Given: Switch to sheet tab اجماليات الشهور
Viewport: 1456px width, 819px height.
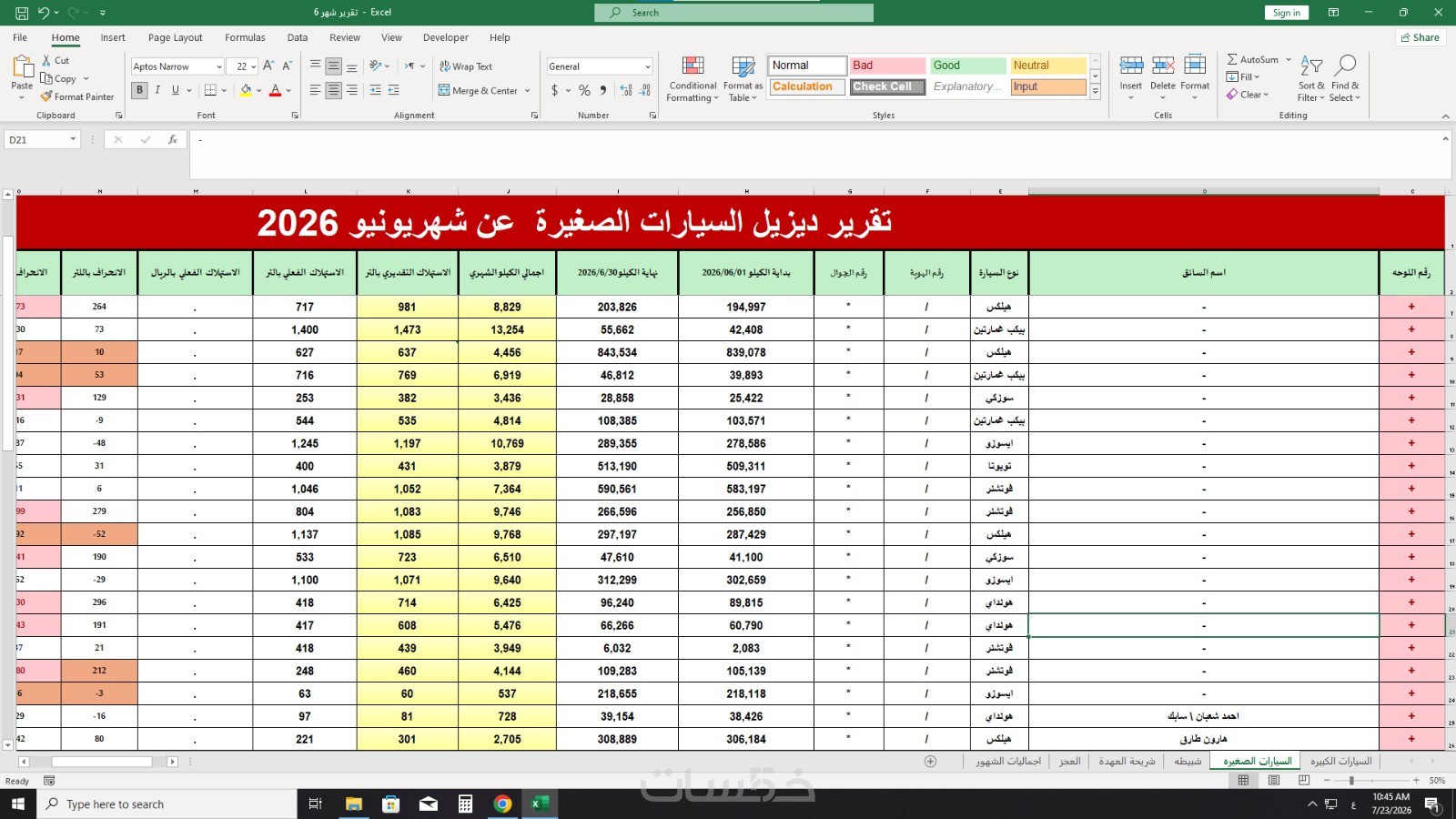Looking at the screenshot, I should tap(1008, 761).
